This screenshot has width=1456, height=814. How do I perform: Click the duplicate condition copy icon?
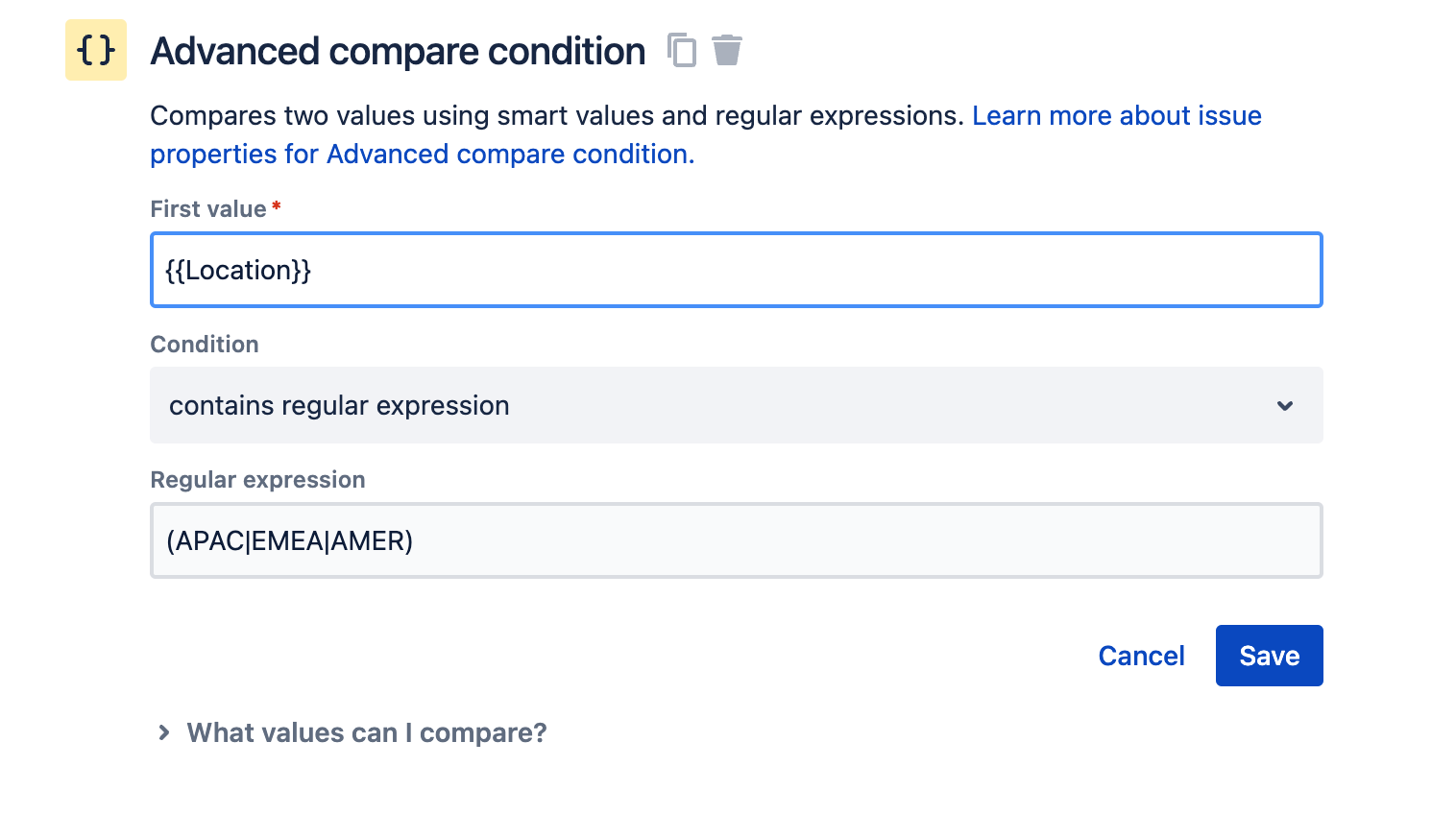point(682,50)
